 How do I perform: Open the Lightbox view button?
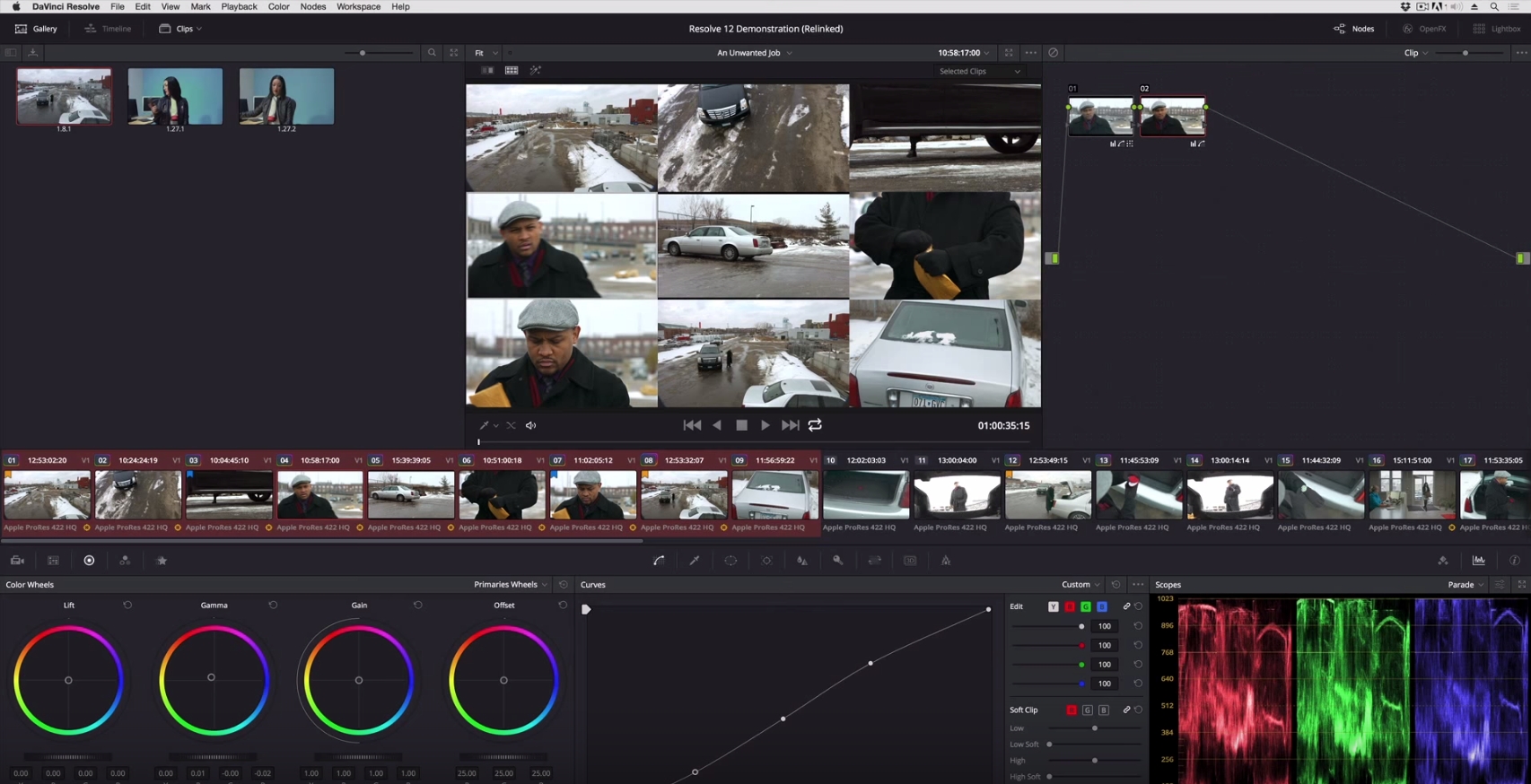(x=1497, y=29)
